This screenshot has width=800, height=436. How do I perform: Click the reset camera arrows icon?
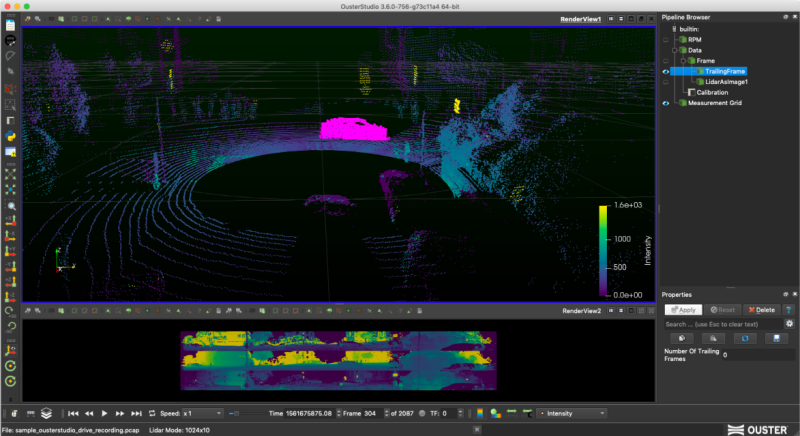click(x=10, y=174)
